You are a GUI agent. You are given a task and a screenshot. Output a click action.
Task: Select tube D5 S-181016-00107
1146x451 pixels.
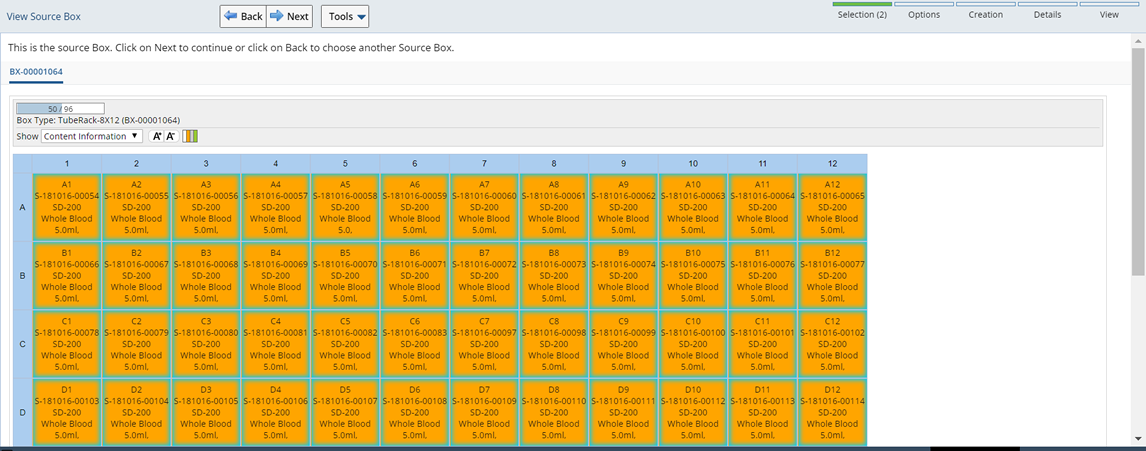click(345, 412)
